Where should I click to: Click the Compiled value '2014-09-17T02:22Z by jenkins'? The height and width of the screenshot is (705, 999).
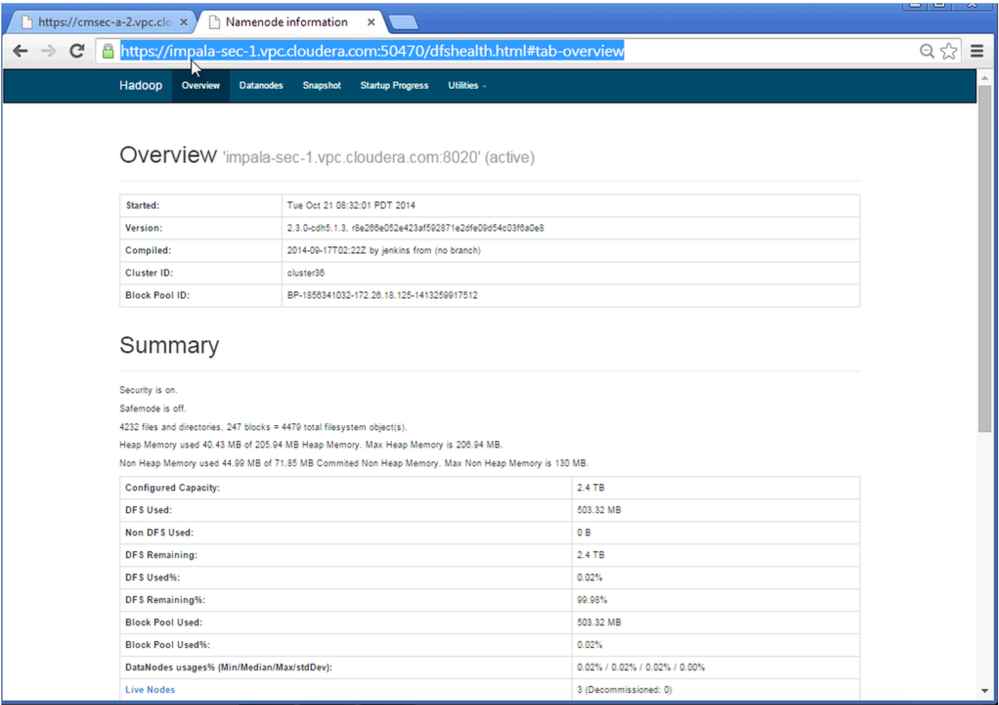(x=384, y=250)
